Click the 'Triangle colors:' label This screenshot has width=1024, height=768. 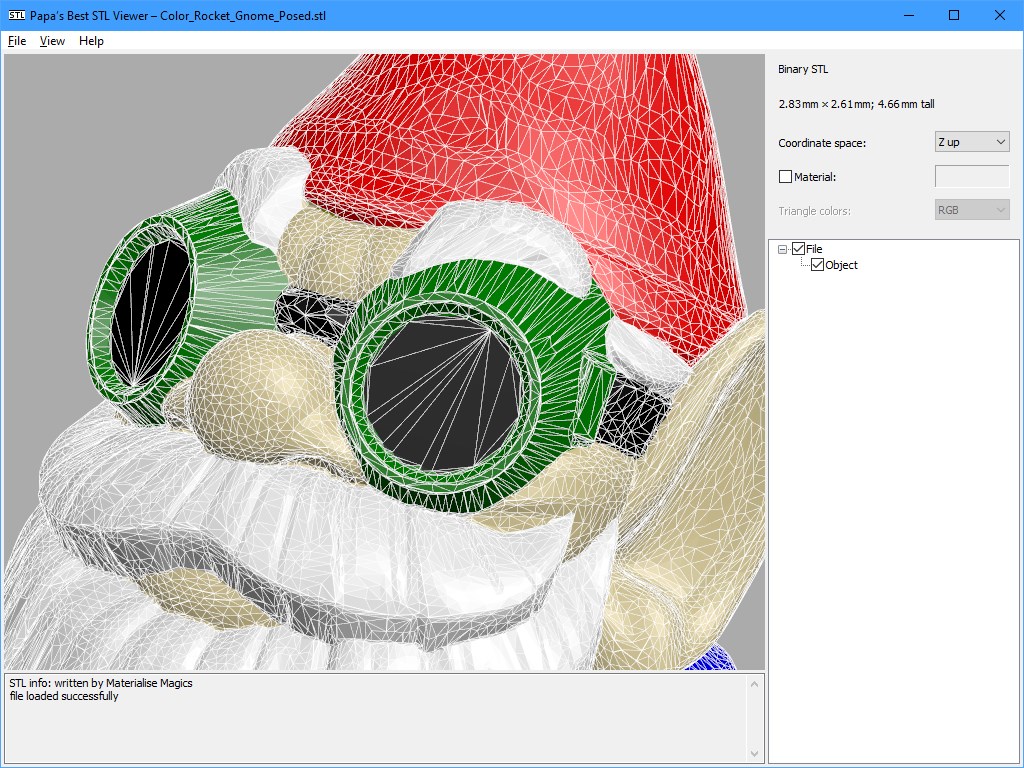814,211
